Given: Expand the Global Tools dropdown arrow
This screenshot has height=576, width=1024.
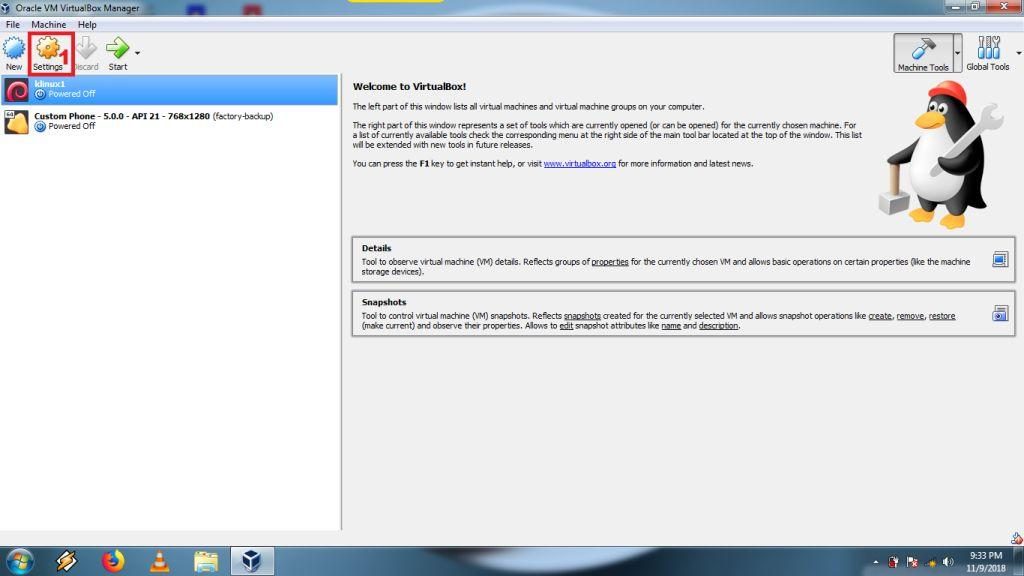Looking at the screenshot, I should click(1018, 54).
